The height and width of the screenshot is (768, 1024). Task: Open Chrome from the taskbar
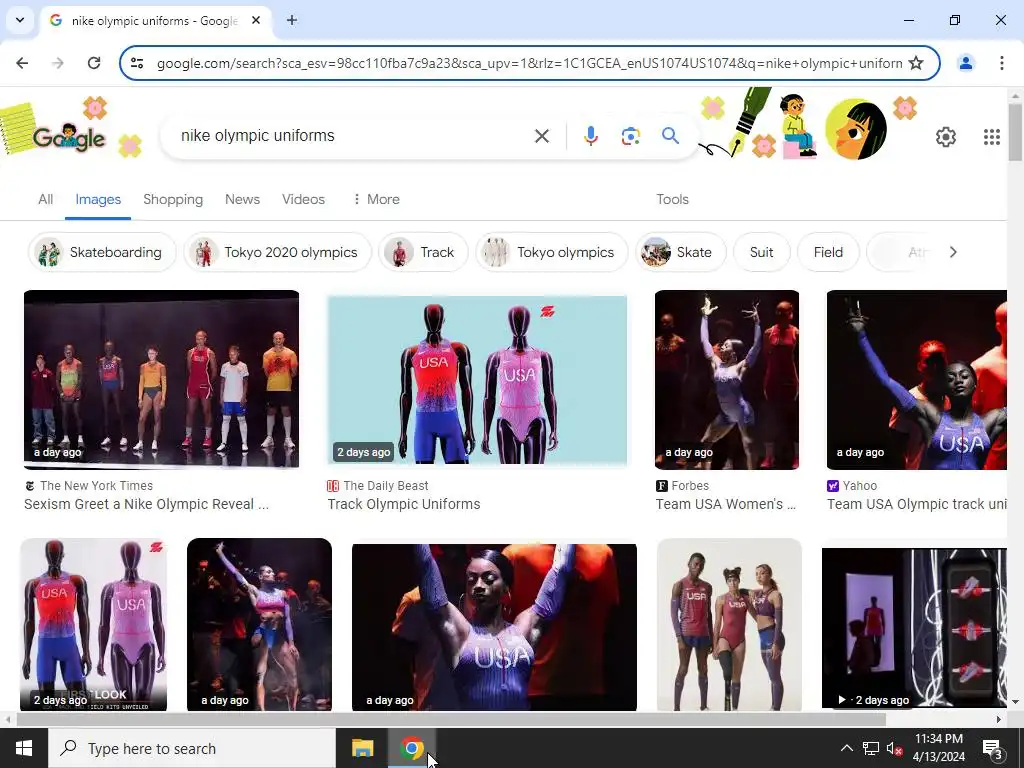(412, 748)
